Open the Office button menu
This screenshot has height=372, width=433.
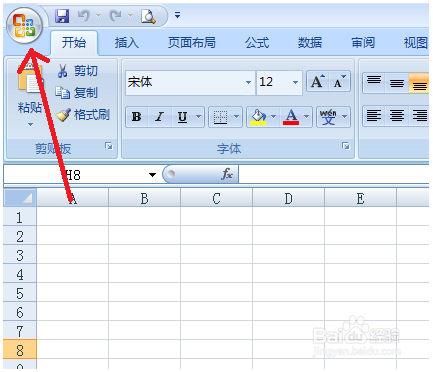tap(24, 25)
